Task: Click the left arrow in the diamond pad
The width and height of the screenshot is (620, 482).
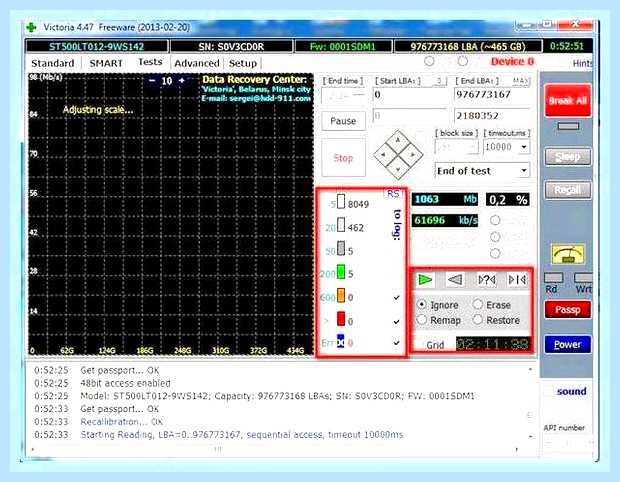Action: pyautogui.click(x=383, y=155)
